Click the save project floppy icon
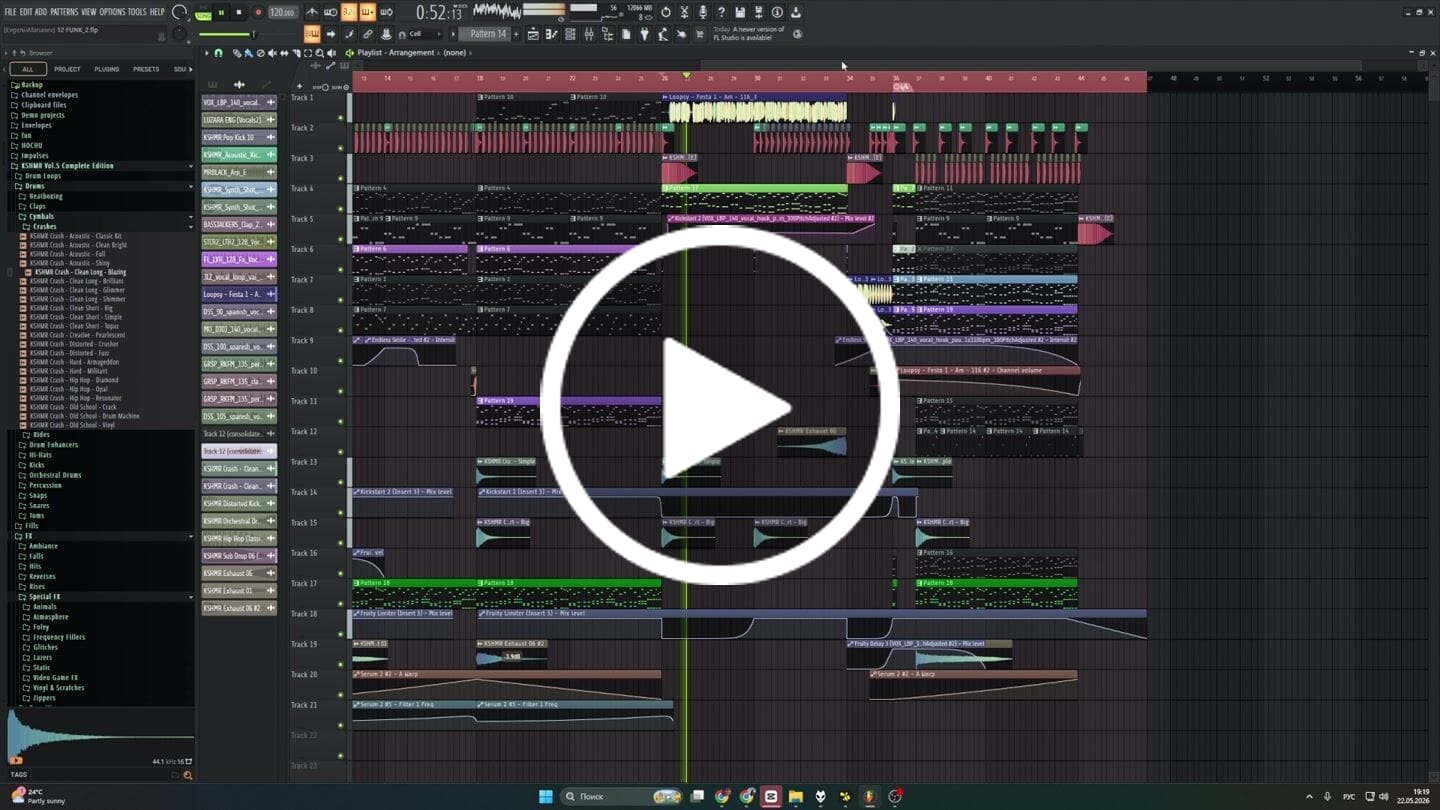Screen dimensions: 1440x810 (740, 12)
